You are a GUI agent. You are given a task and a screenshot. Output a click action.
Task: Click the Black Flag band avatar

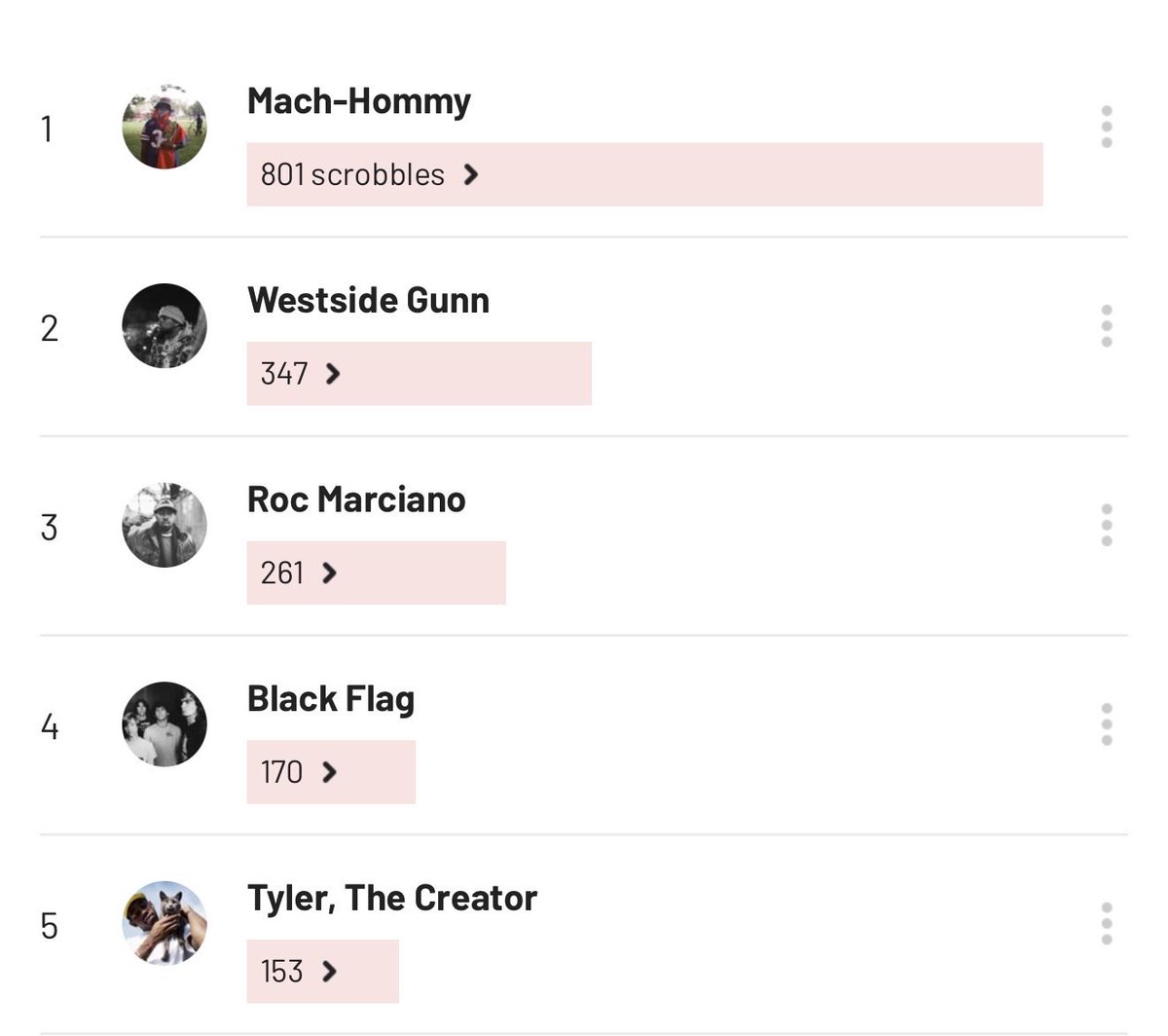pyautogui.click(x=164, y=724)
